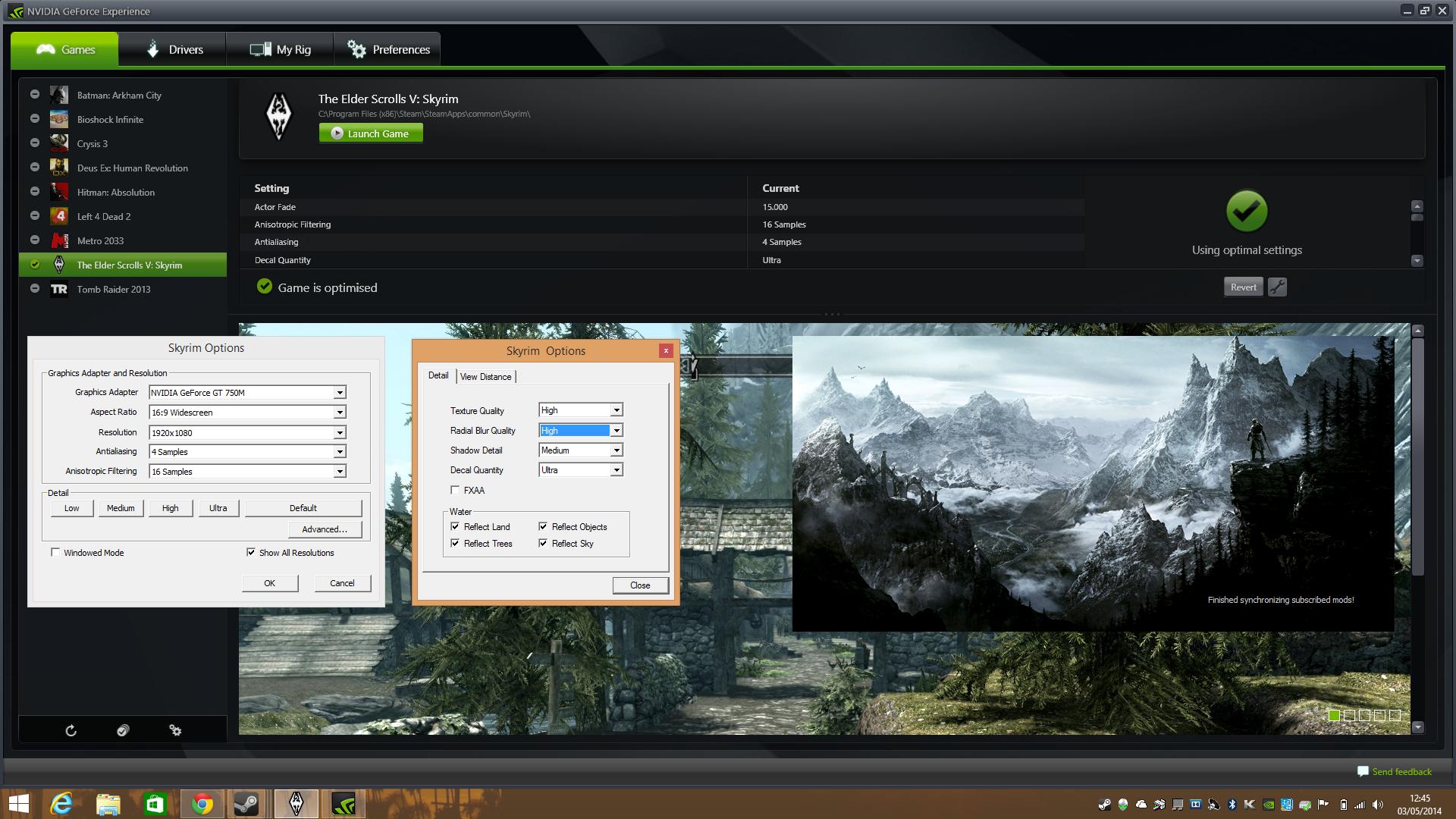The image size is (1456, 819).
Task: Switch to the Games tab
Action: pyautogui.click(x=64, y=49)
